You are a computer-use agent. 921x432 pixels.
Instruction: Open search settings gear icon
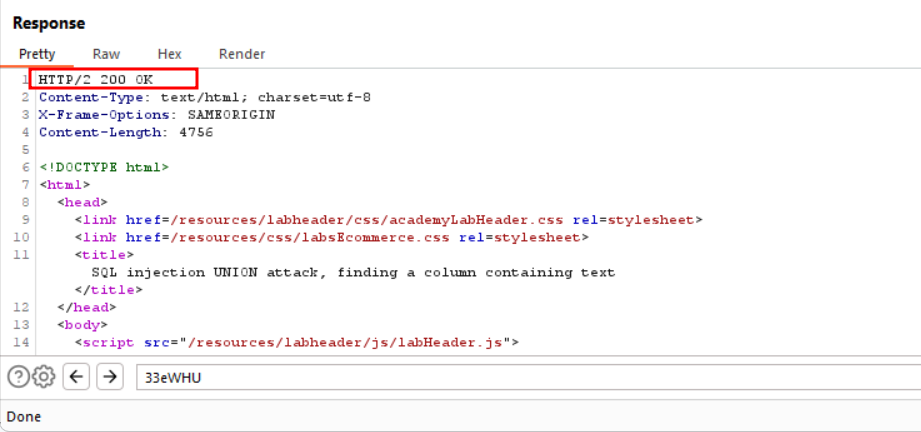(x=43, y=377)
